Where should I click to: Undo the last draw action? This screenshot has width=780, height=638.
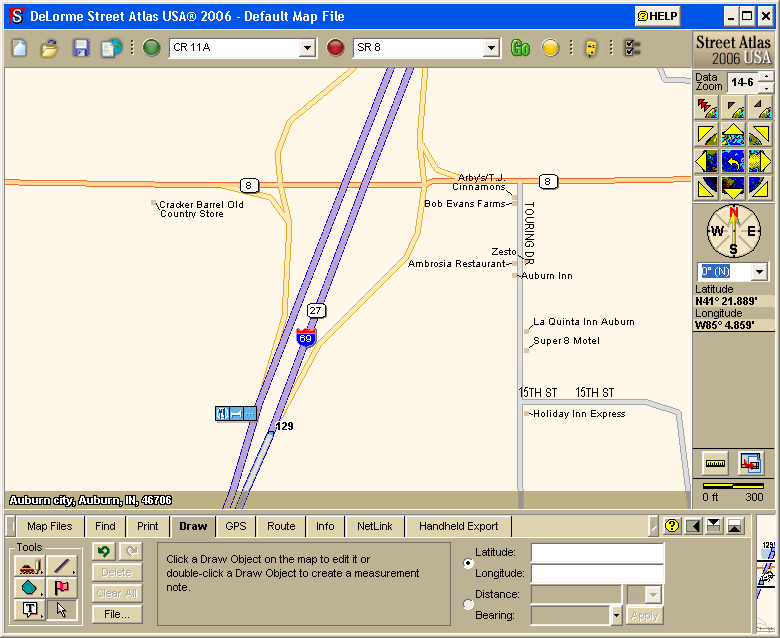pos(104,551)
